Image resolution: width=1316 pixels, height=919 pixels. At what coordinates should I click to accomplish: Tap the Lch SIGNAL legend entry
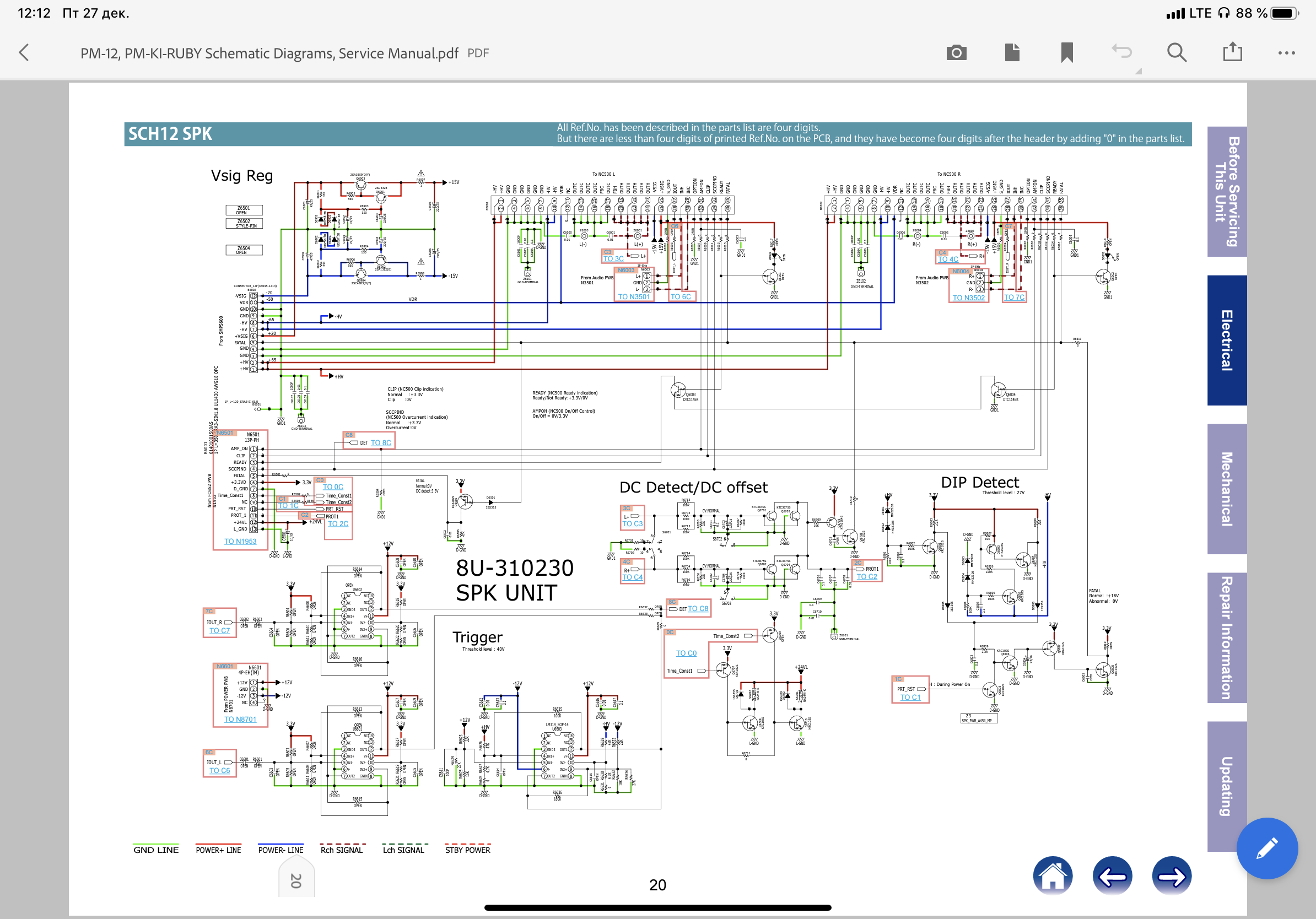404,849
